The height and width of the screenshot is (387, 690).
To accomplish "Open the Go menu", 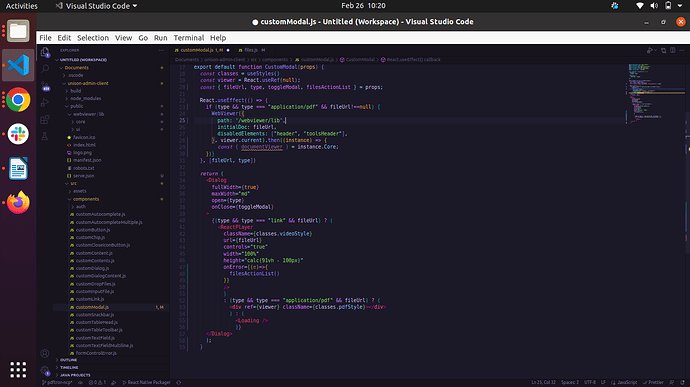I will point(143,38).
